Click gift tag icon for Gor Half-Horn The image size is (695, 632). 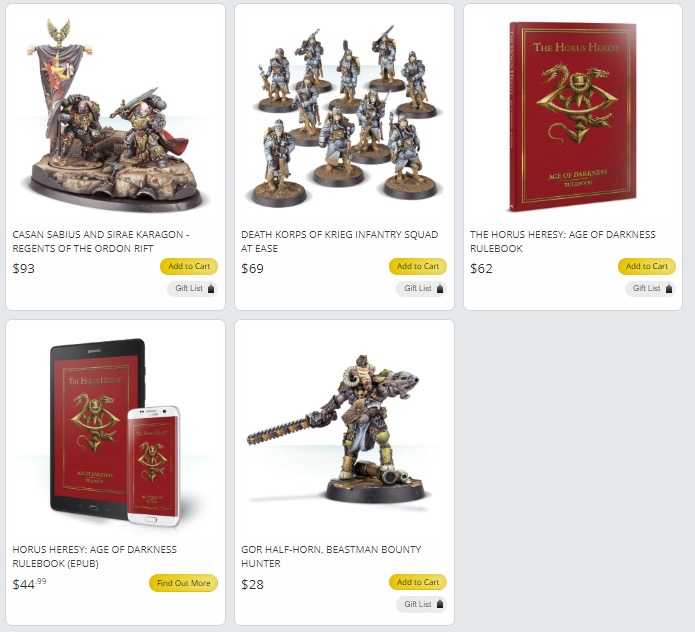tap(440, 605)
